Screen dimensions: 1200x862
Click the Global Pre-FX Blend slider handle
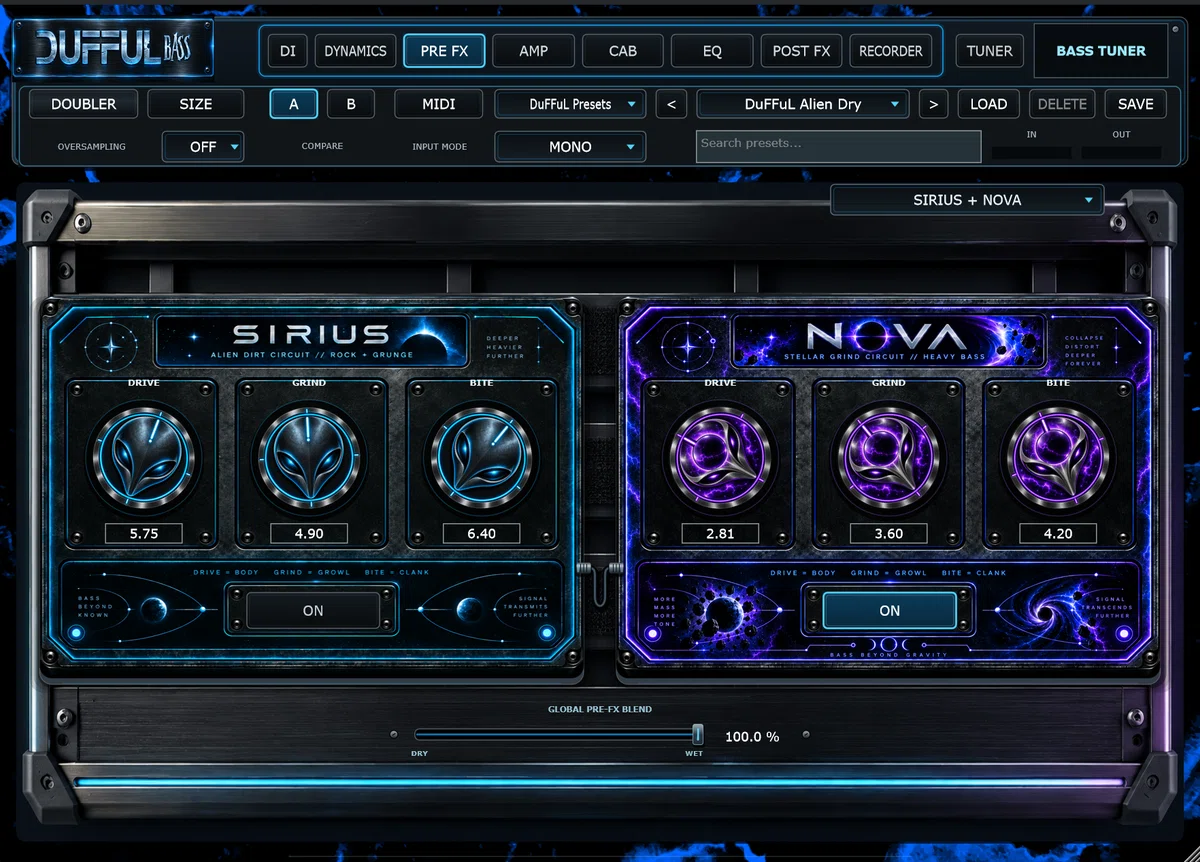[x=698, y=735]
